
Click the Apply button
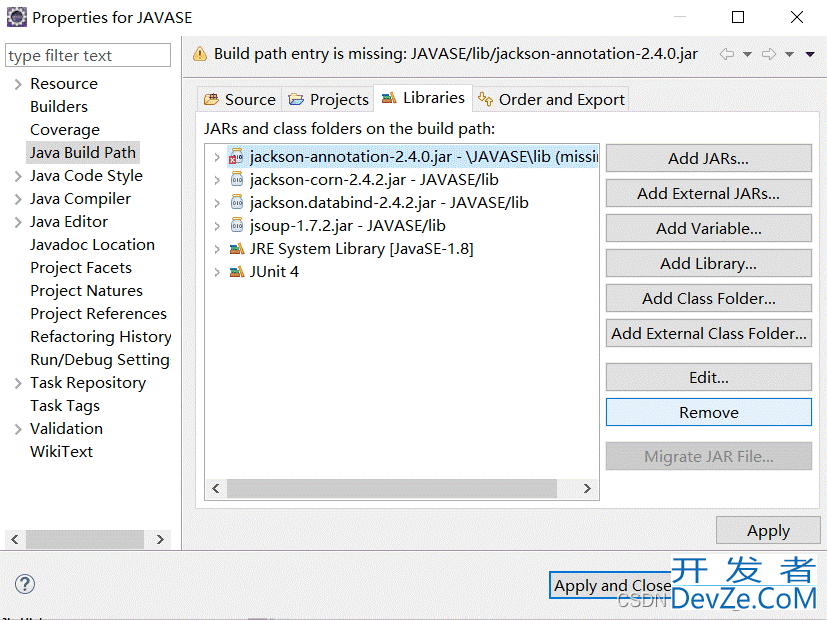(768, 530)
